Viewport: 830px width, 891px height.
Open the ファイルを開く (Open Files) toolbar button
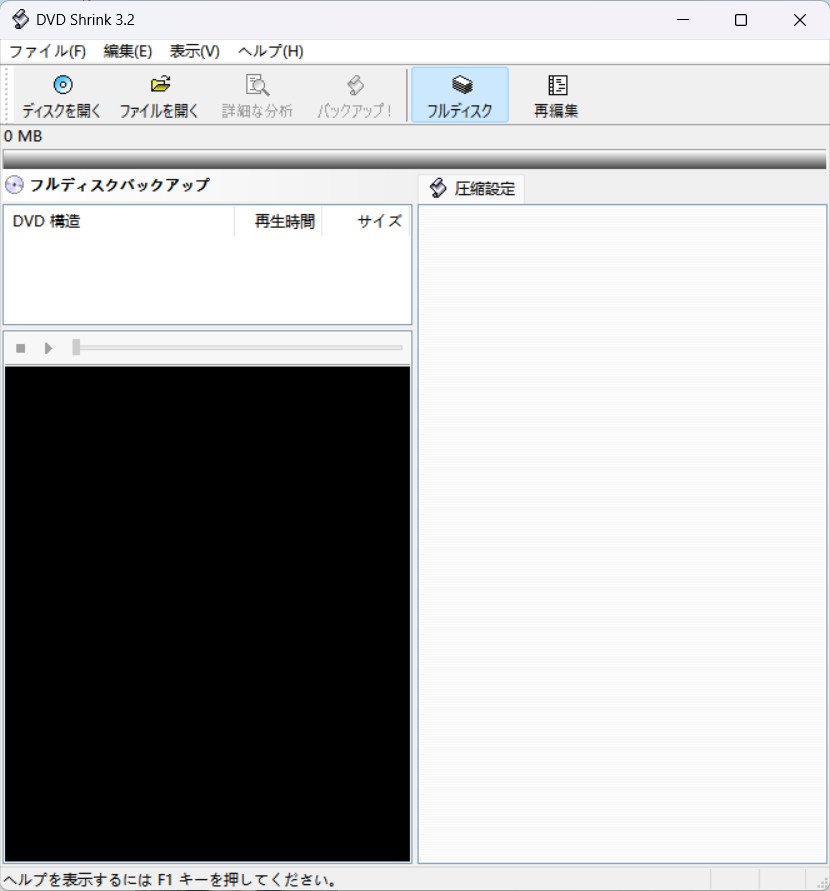click(160, 95)
